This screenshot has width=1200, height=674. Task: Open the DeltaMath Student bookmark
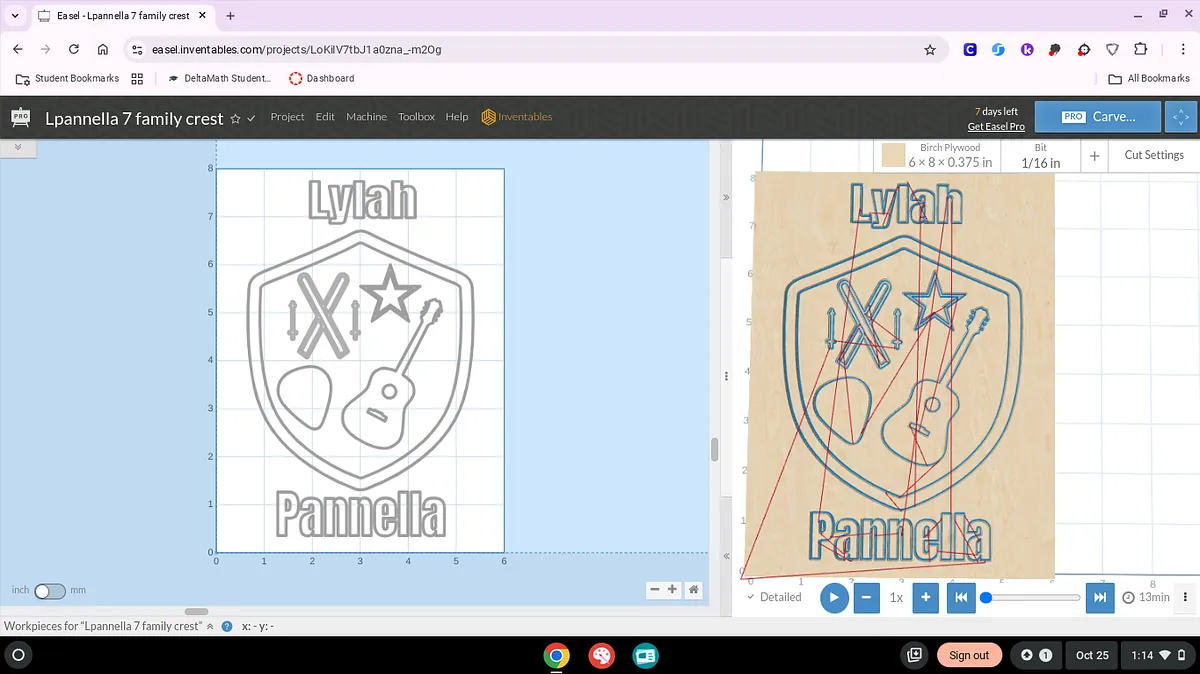click(219, 78)
